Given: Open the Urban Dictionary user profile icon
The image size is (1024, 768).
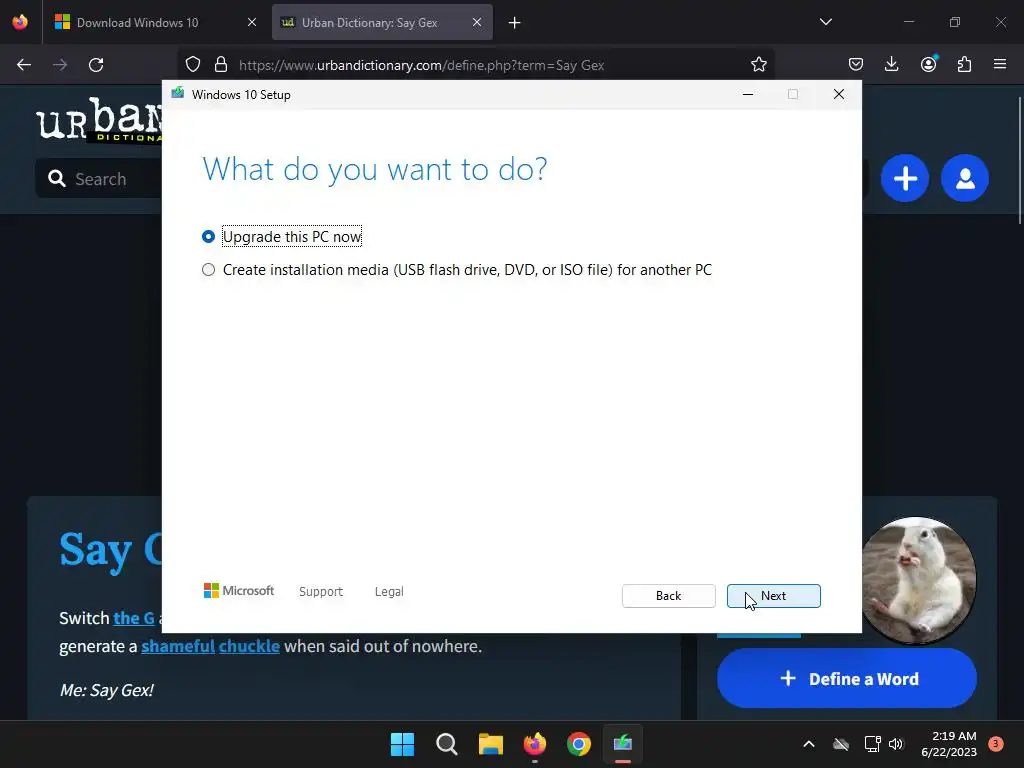Looking at the screenshot, I should tap(965, 178).
